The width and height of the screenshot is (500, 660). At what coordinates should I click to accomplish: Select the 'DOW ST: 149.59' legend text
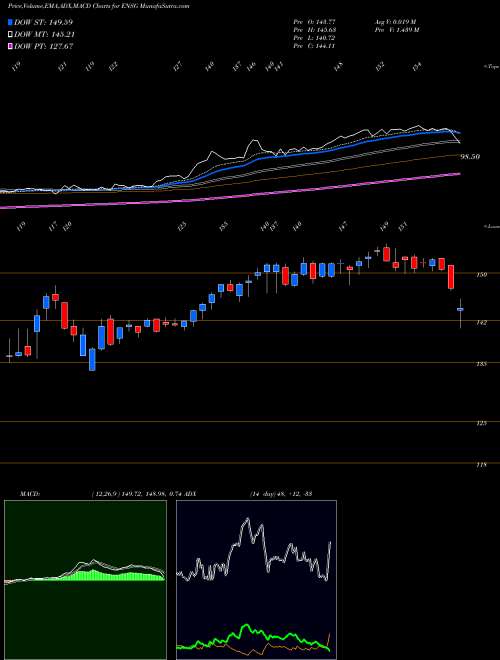(44, 22)
